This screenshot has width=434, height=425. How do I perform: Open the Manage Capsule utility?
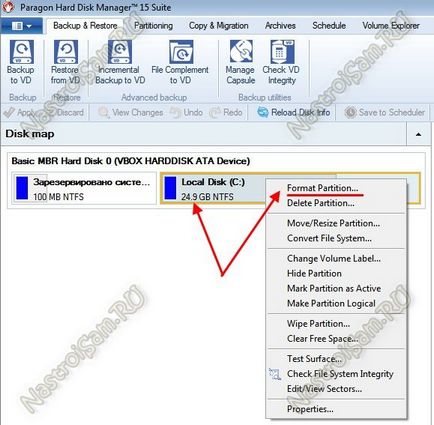pyautogui.click(x=241, y=52)
